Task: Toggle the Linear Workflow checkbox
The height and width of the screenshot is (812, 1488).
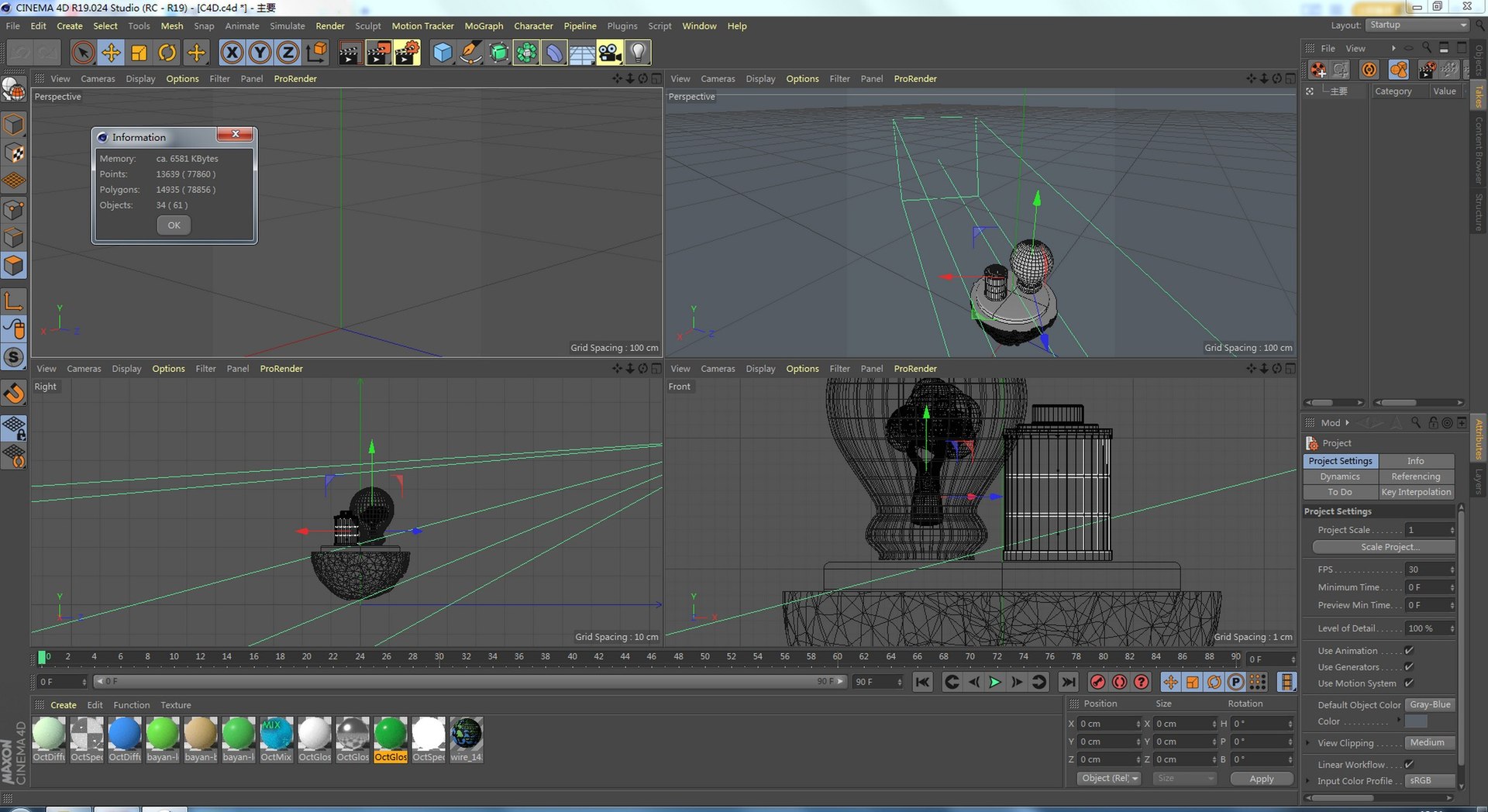Action: point(1409,765)
